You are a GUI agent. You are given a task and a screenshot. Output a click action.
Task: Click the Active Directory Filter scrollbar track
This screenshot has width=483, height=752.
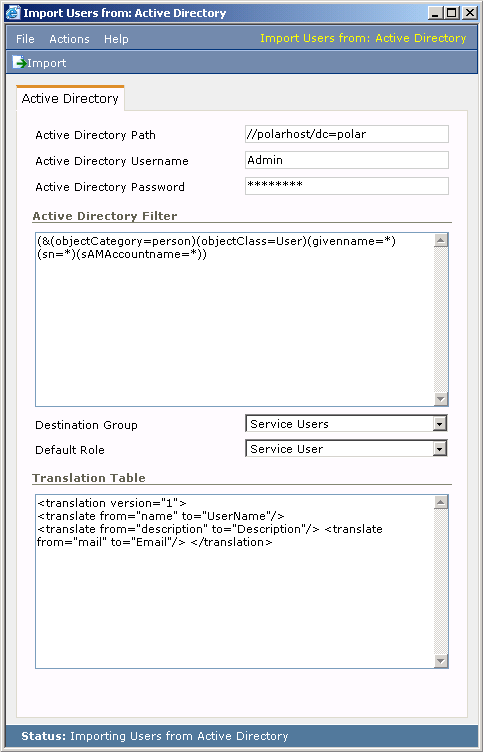[x=441, y=319]
